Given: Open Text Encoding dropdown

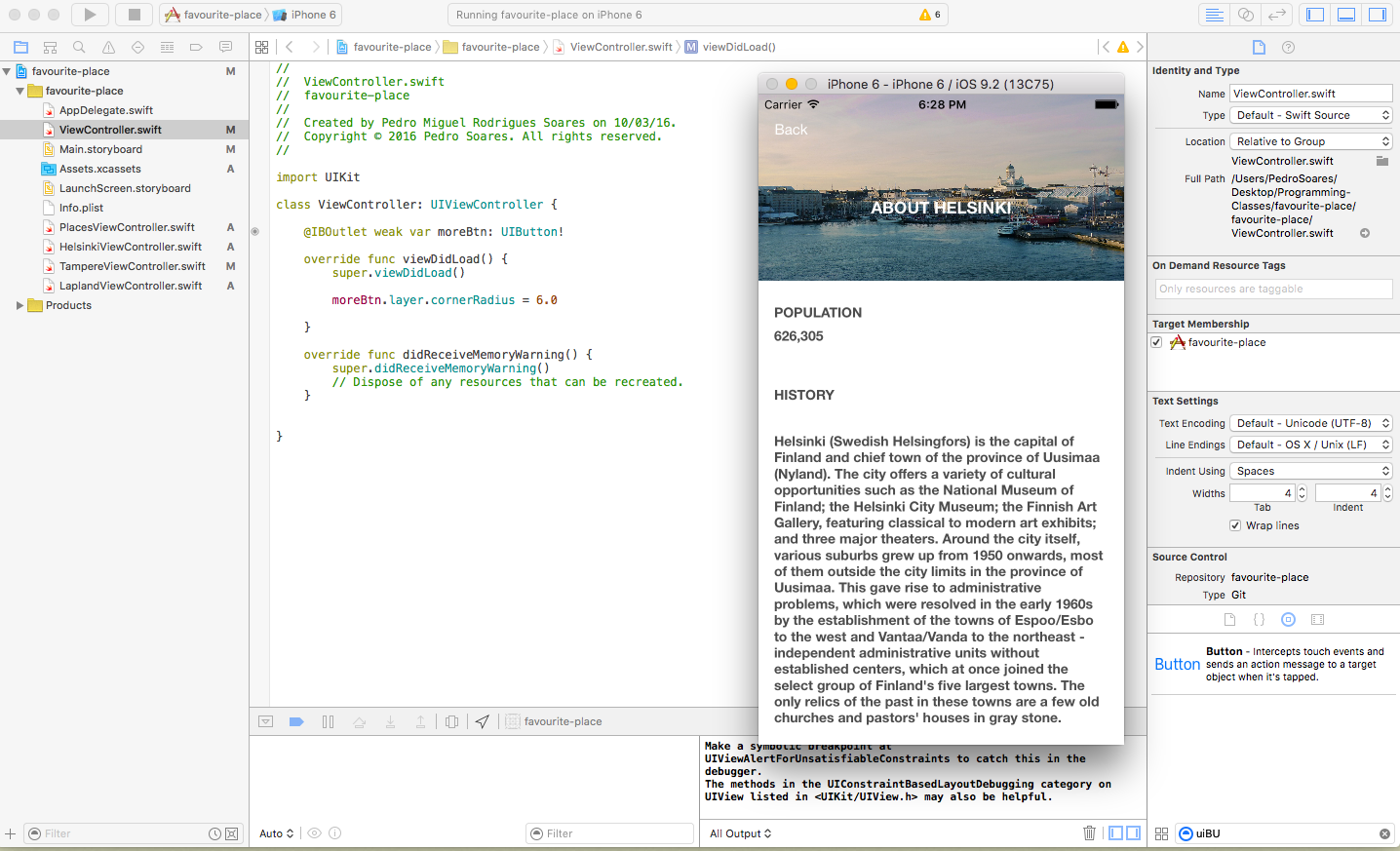Looking at the screenshot, I should coord(1311,423).
